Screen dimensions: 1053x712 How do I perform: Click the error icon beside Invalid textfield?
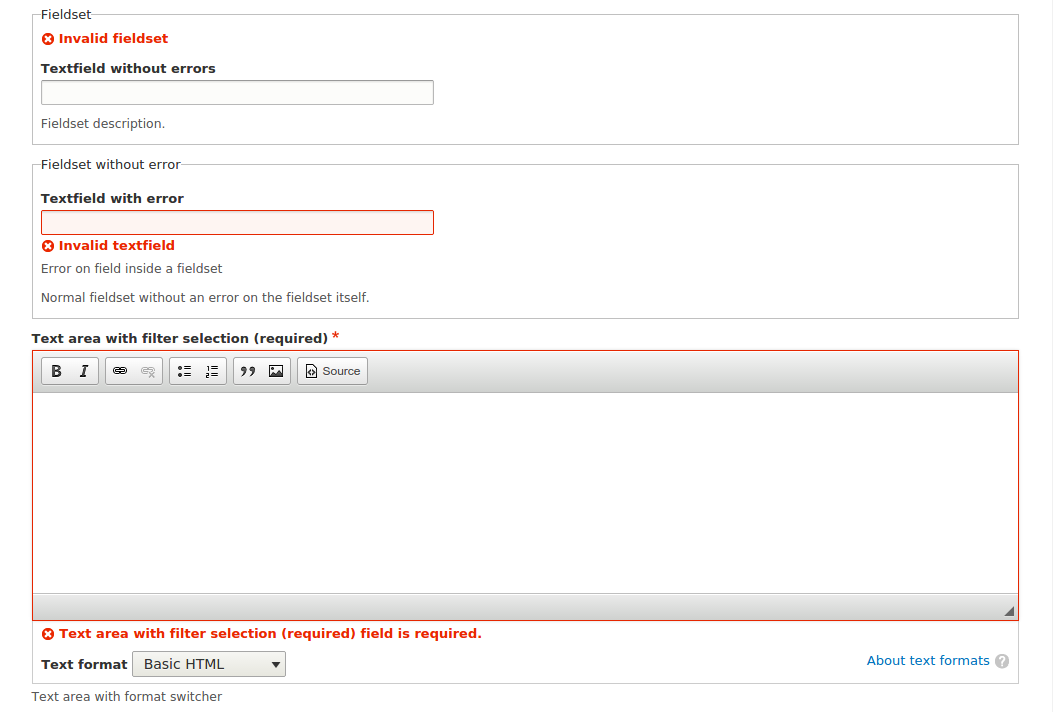click(47, 245)
